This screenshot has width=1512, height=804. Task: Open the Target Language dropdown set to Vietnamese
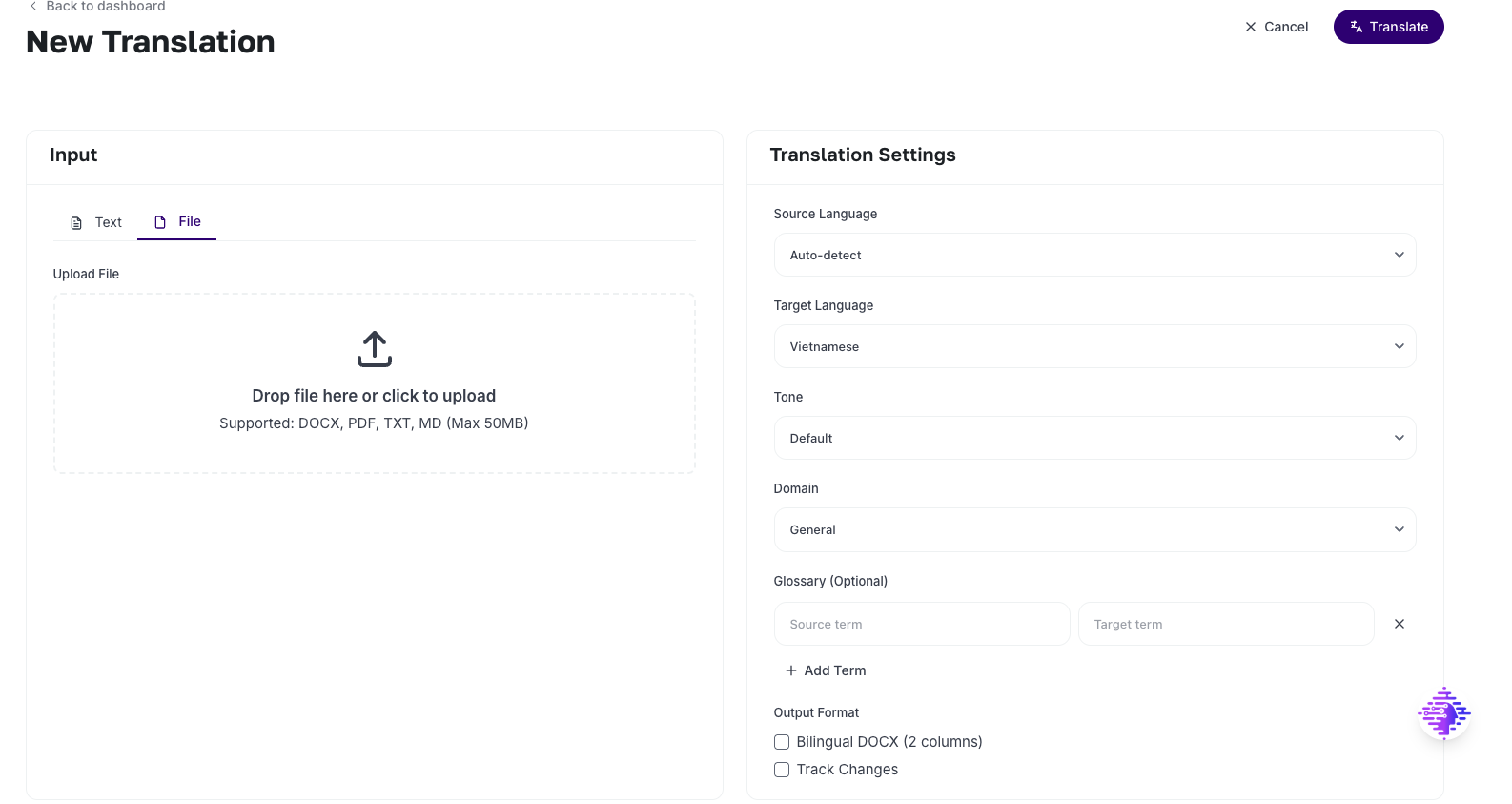pyautogui.click(x=1094, y=346)
